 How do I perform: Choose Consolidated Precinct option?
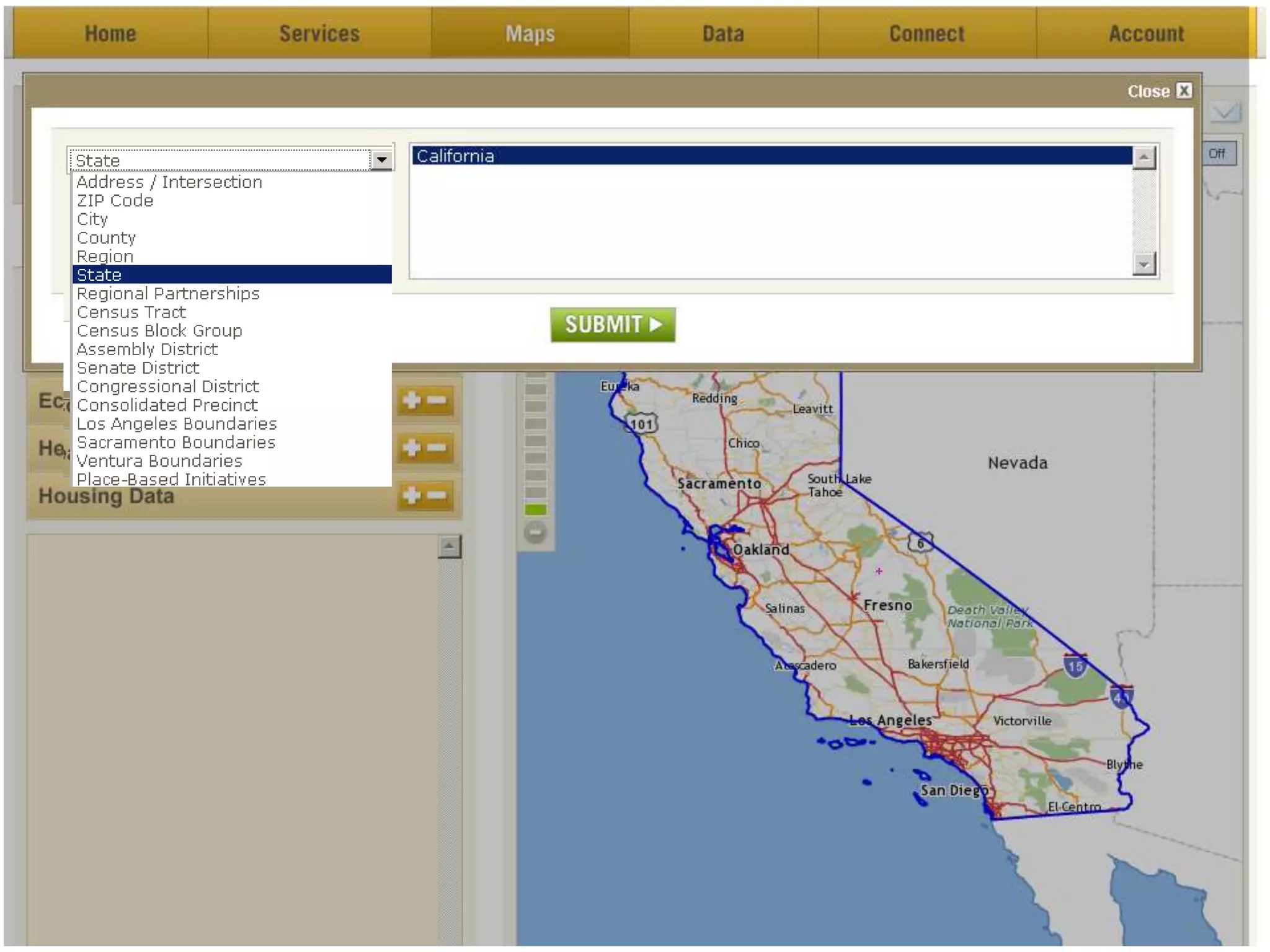pos(232,405)
